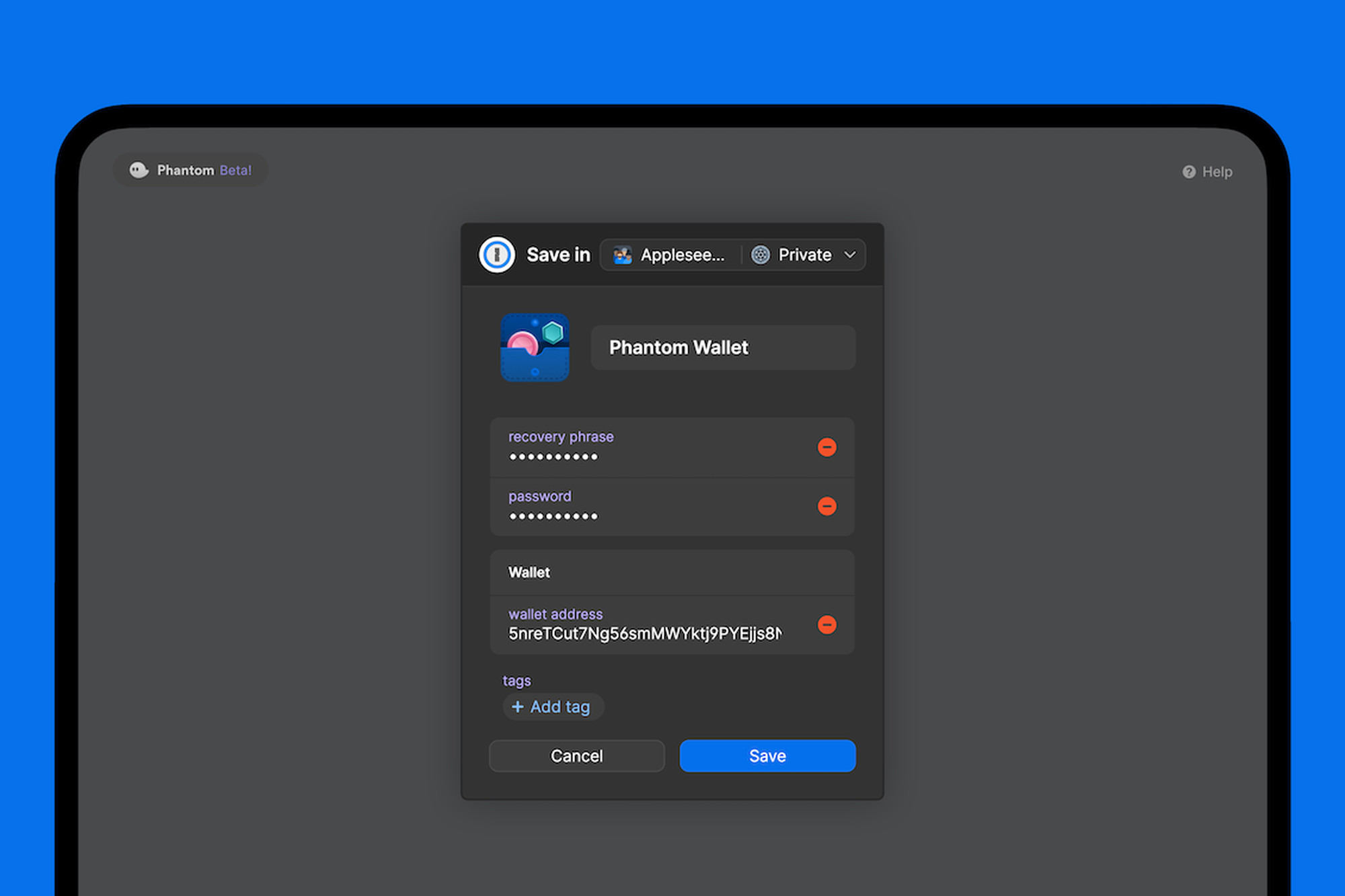
Task: Click Cancel to dismiss the dialog
Action: (579, 756)
